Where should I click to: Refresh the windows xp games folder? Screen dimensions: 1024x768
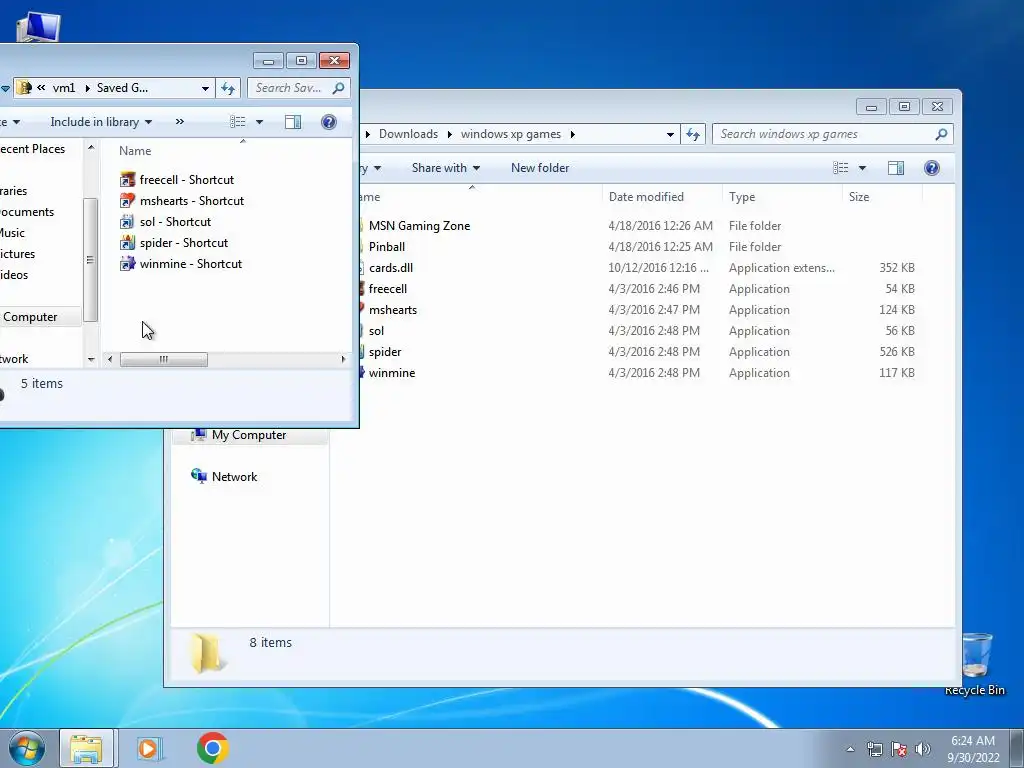(x=693, y=134)
